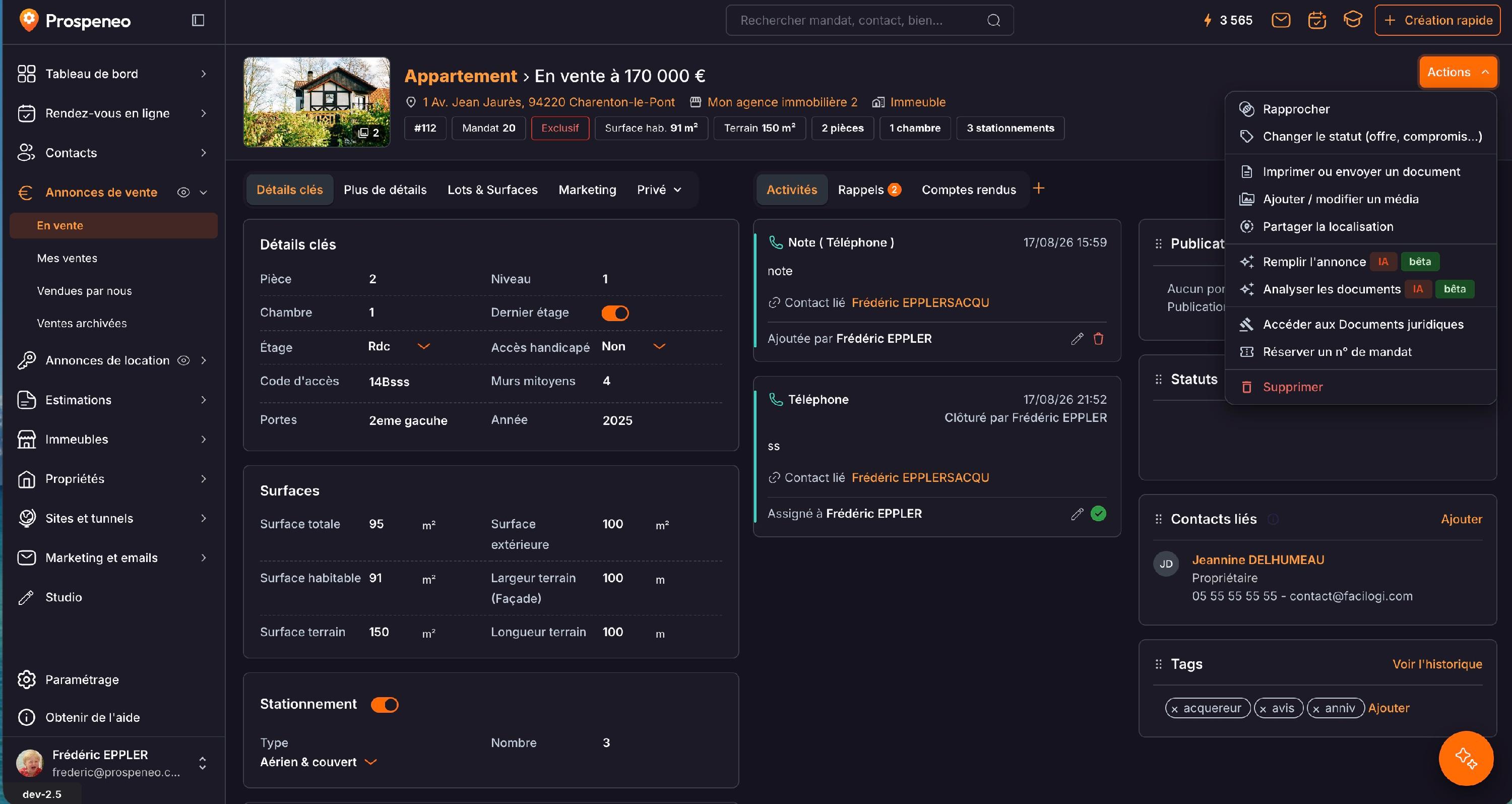Open the Accès handicapé dropdown showing Non
Image resolution: width=1512 pixels, height=804 pixels.
click(634, 346)
